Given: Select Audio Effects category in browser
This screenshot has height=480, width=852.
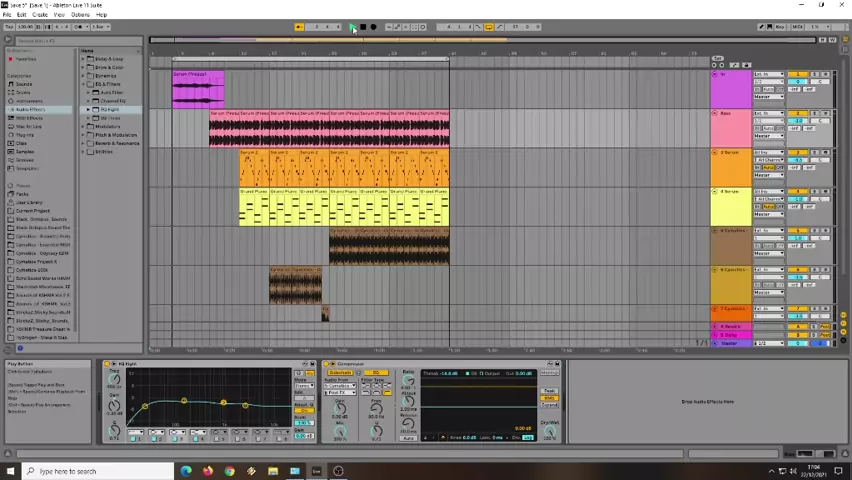Looking at the screenshot, I should [x=30, y=109].
